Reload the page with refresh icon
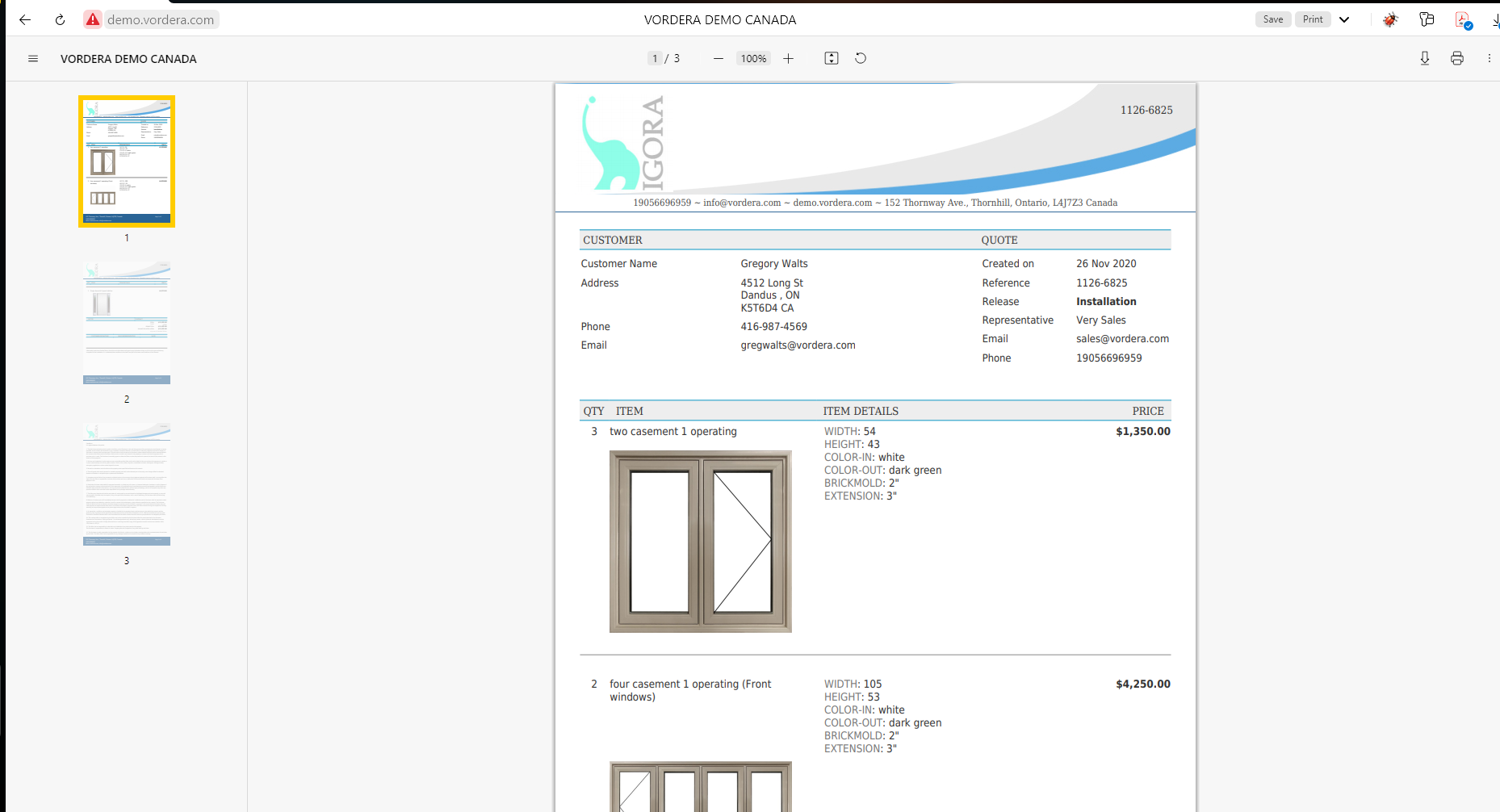Screen dimensions: 1500x812 point(60,20)
